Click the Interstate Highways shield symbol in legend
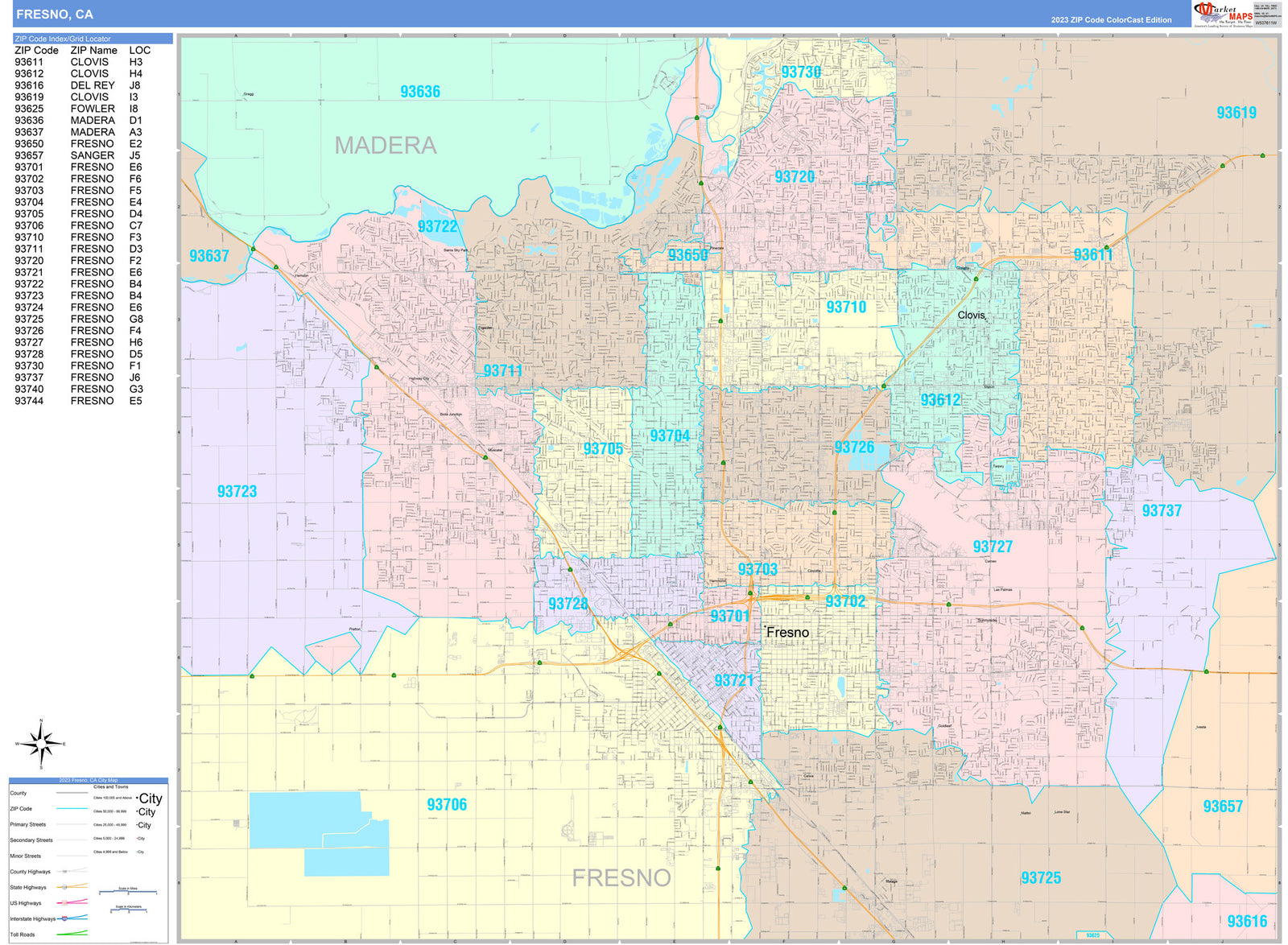 click(x=64, y=918)
